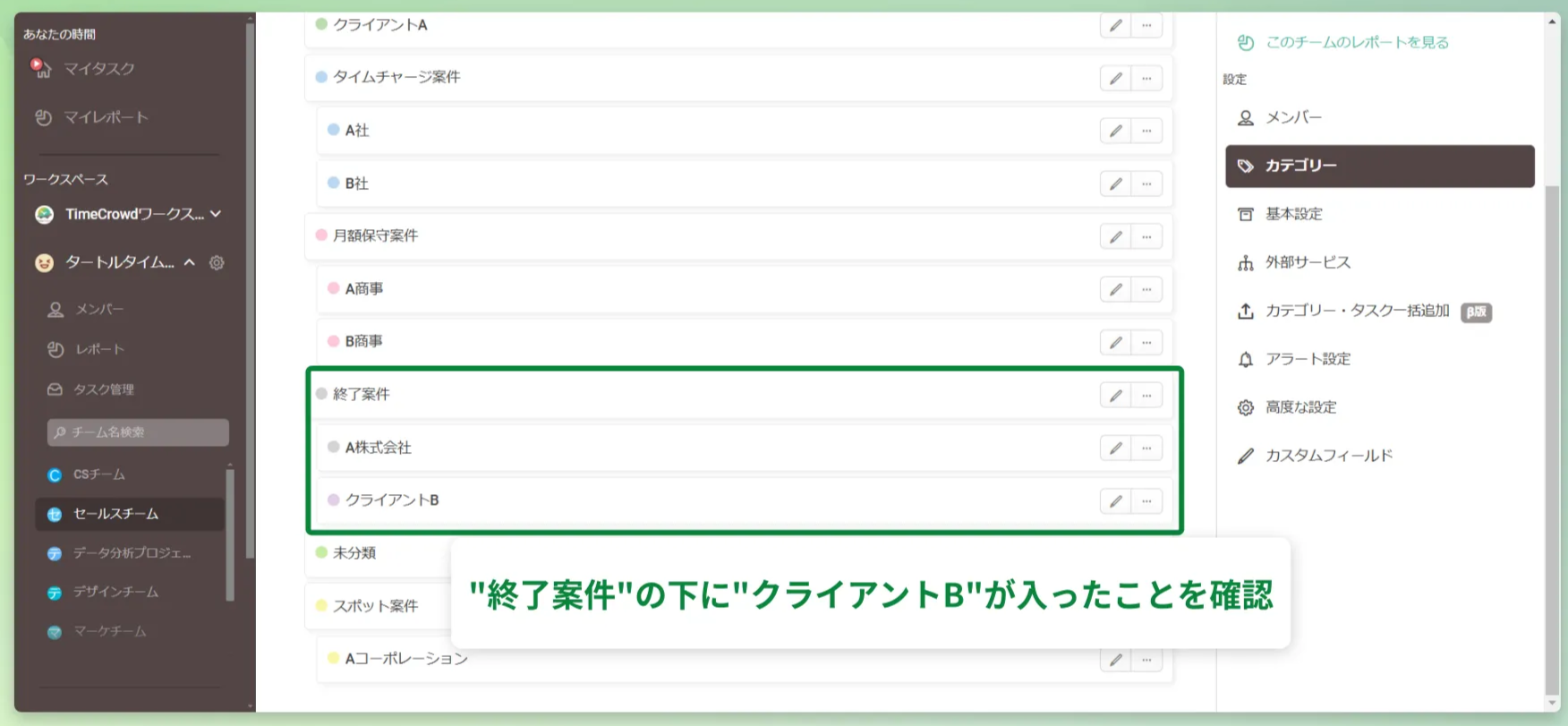1568x726 pixels.
Task: Click upload icon for カテゴリー・タスク一括追加
Action: click(x=1245, y=311)
